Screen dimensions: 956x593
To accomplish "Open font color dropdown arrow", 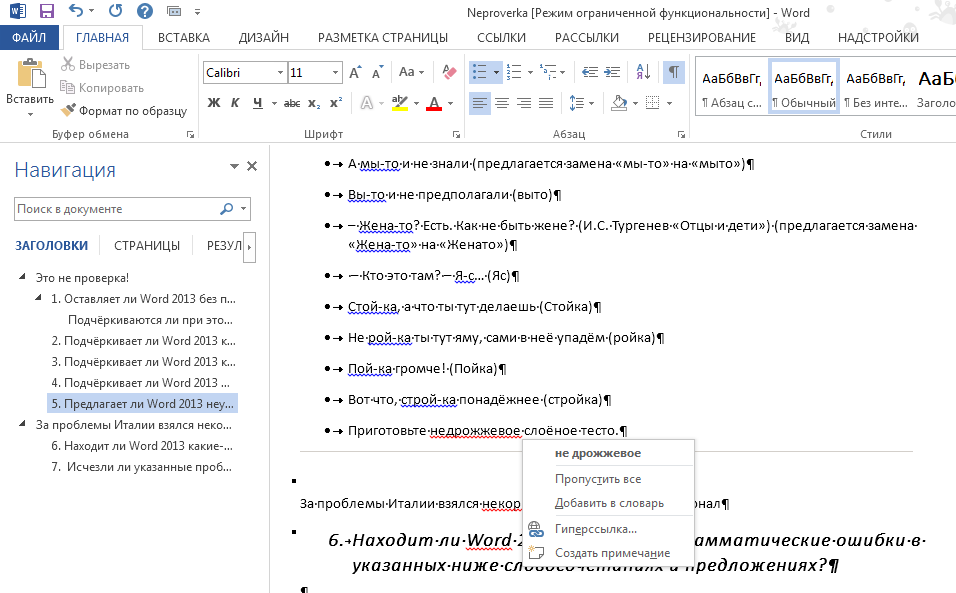I will pos(451,104).
